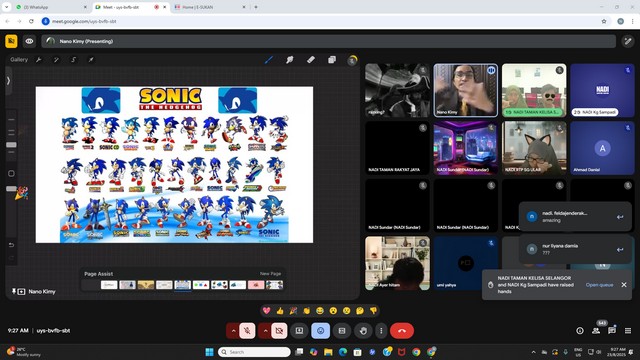Viewport: 640px width, 360px height.
Task: Expand audio settings chevron beside microphone
Action: (x=233, y=331)
